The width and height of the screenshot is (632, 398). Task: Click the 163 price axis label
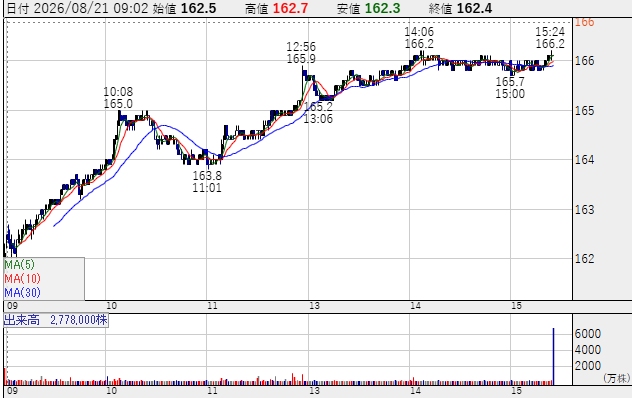pos(584,210)
